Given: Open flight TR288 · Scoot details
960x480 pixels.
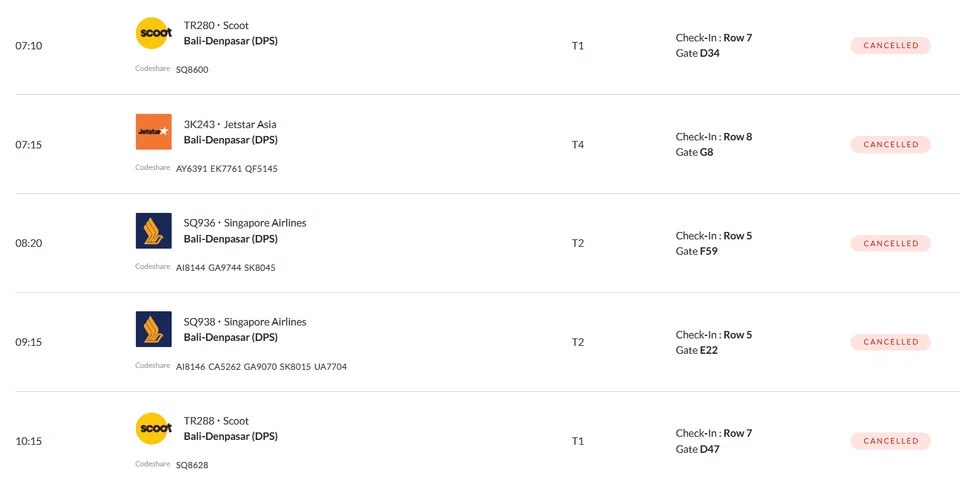Looking at the screenshot, I should [216, 421].
